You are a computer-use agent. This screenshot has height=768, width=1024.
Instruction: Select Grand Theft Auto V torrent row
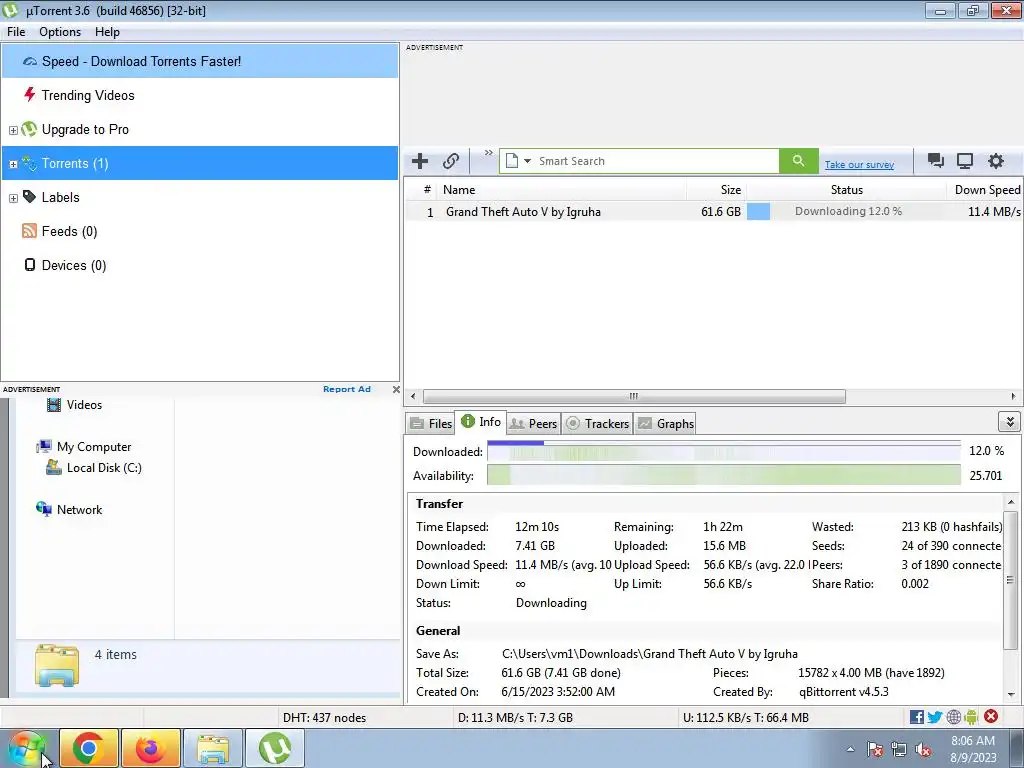[x=713, y=212]
